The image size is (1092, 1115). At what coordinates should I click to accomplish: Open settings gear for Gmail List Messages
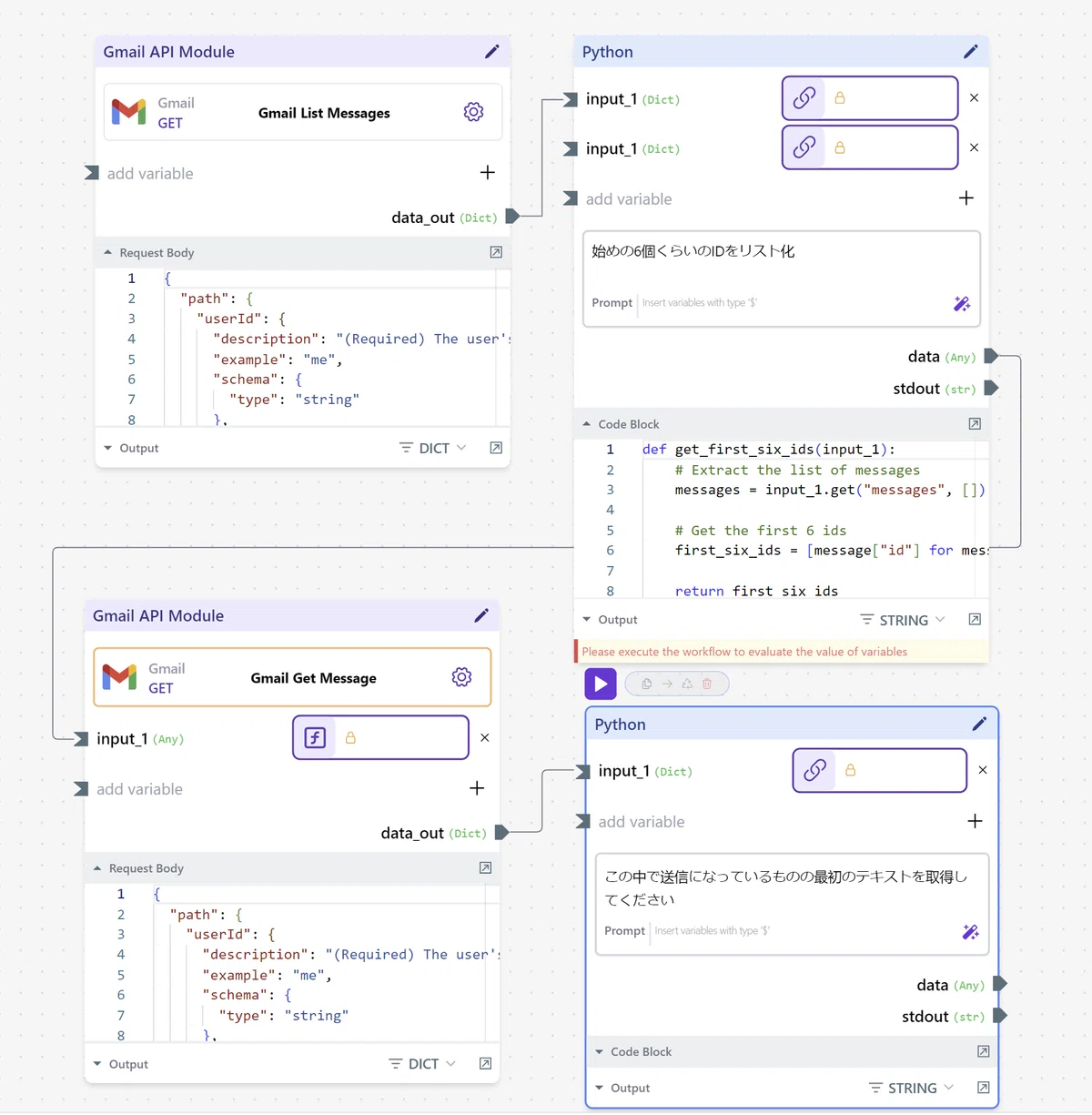(x=473, y=112)
